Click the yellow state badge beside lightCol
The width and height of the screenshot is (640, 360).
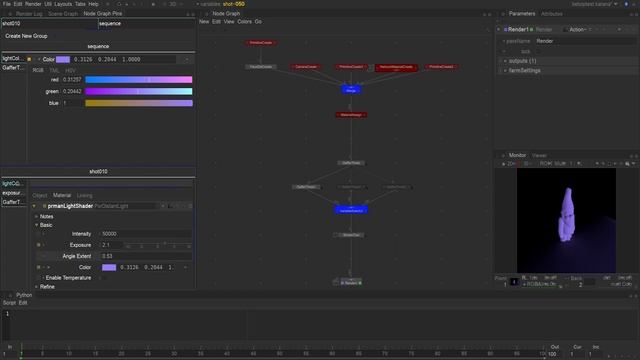click(x=29, y=60)
